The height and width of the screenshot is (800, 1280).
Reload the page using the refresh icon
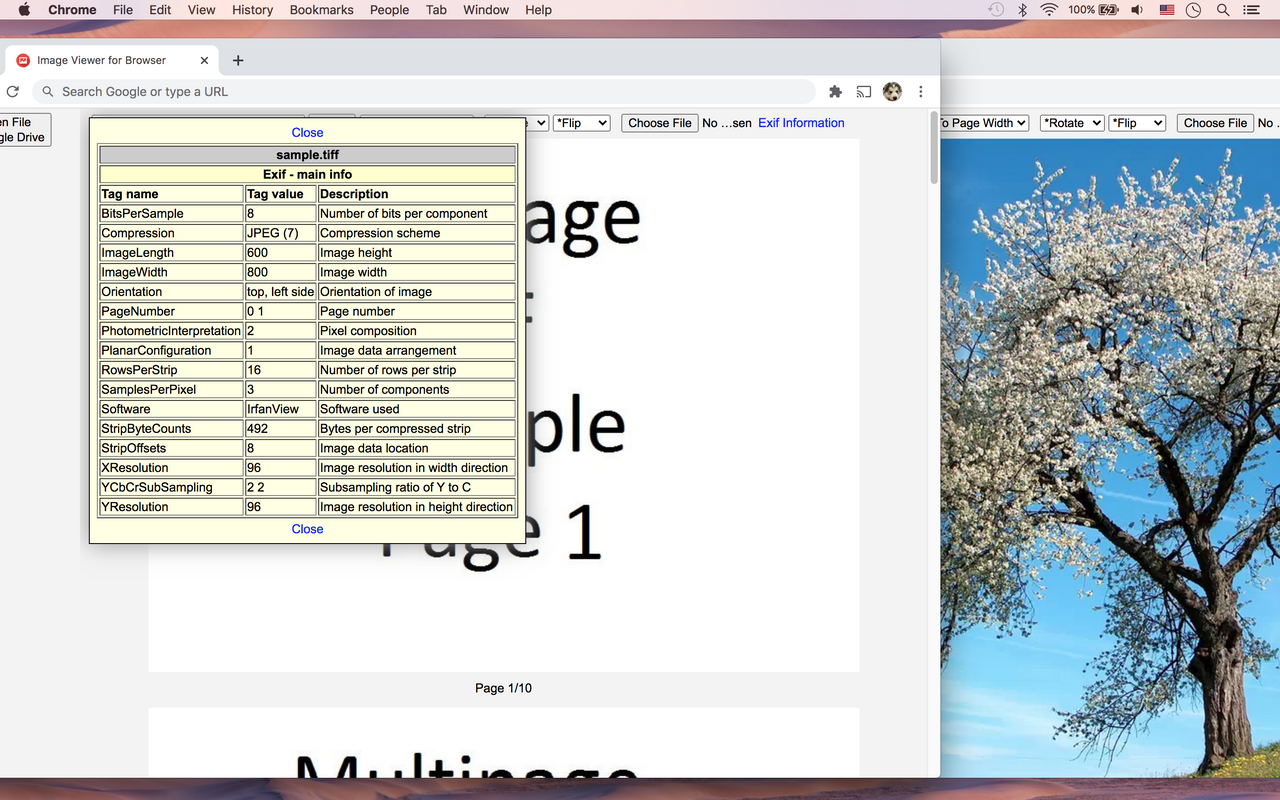(12, 91)
